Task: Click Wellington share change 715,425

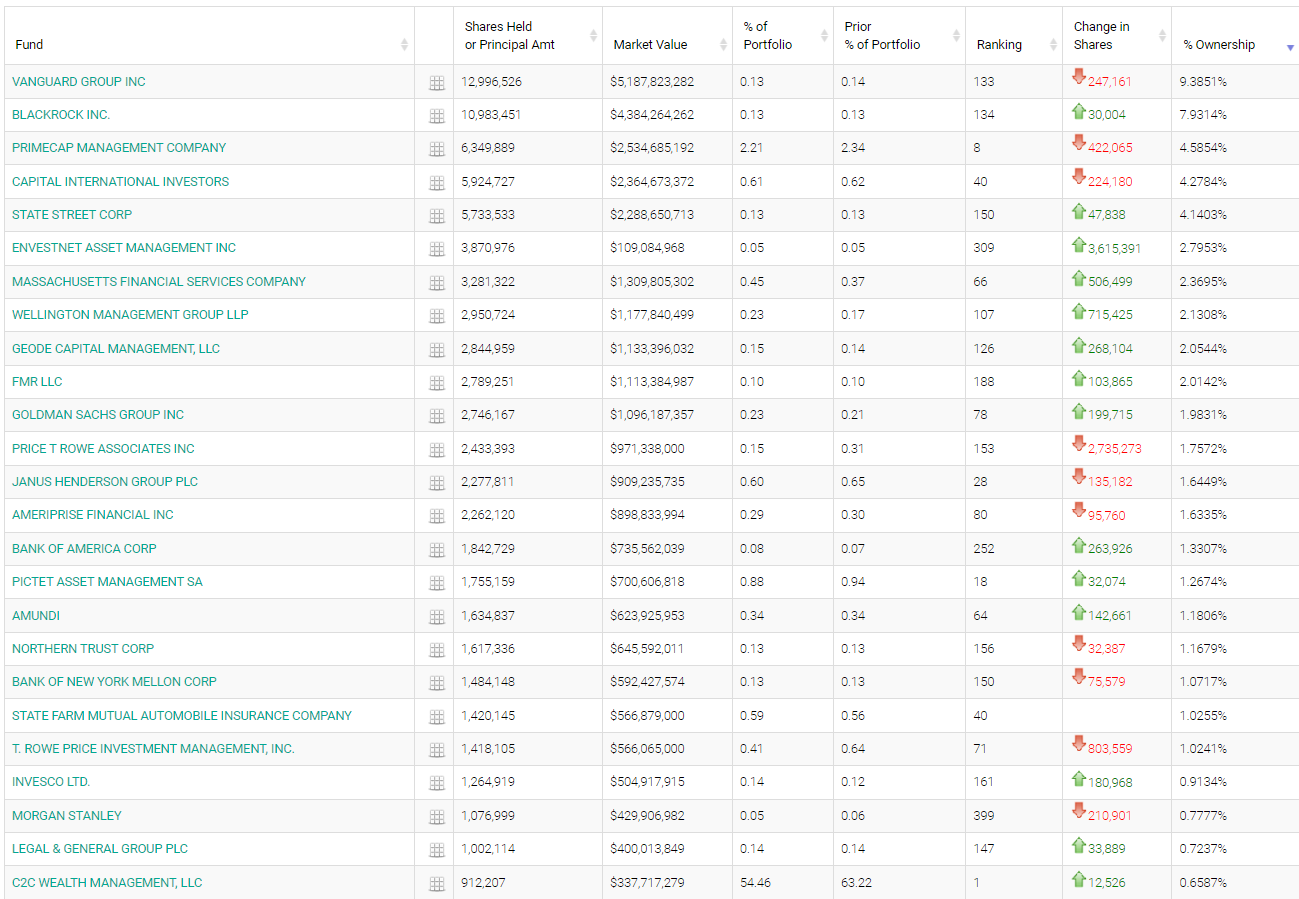Action: 1111,315
